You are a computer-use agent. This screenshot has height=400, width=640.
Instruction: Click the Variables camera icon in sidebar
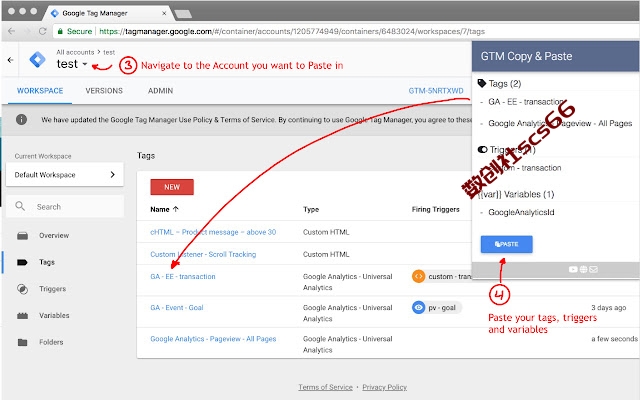tap(22, 316)
